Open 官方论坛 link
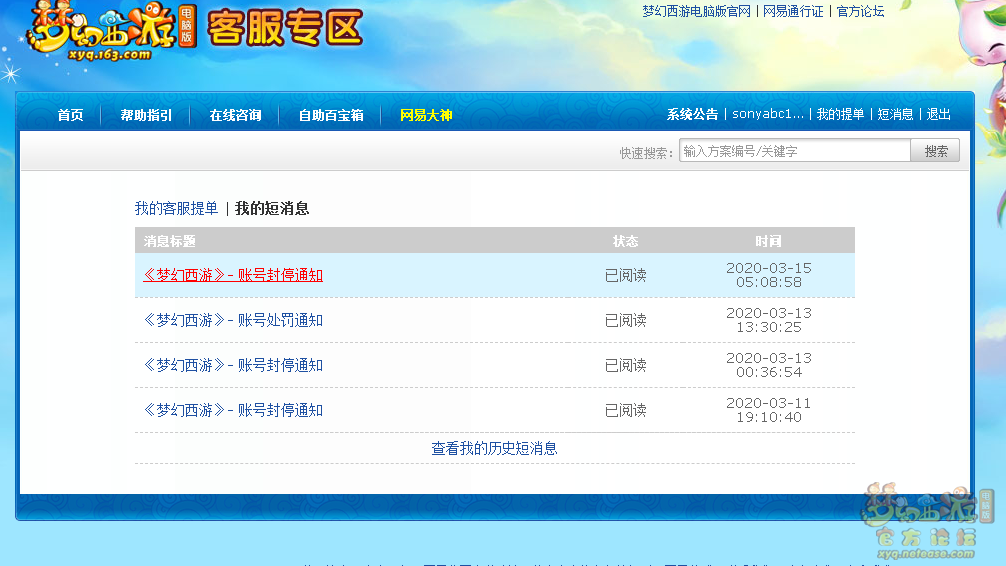 (x=860, y=12)
